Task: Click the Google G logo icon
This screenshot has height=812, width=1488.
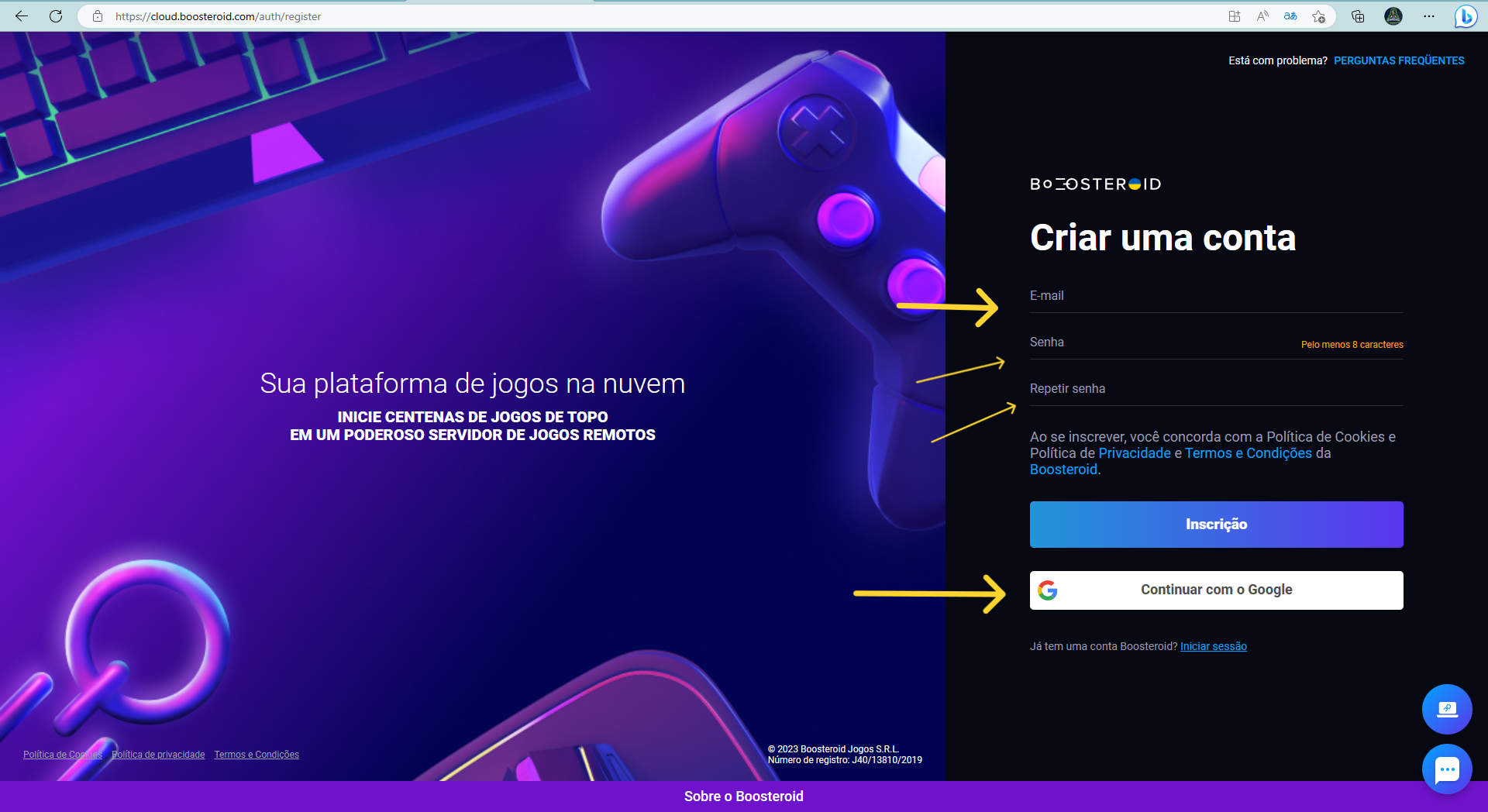Action: 1048,590
